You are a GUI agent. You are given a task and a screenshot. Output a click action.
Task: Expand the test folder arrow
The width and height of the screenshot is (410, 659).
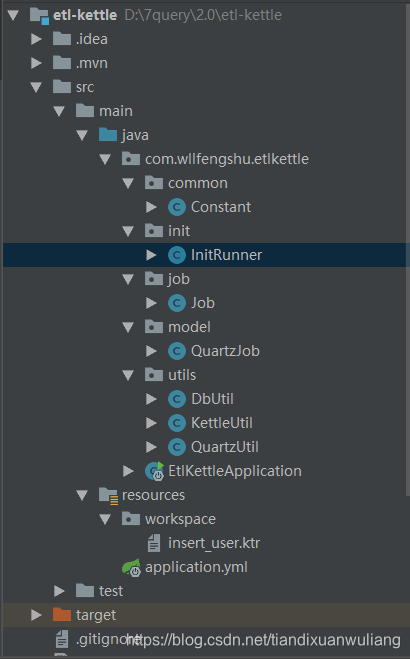click(59, 591)
